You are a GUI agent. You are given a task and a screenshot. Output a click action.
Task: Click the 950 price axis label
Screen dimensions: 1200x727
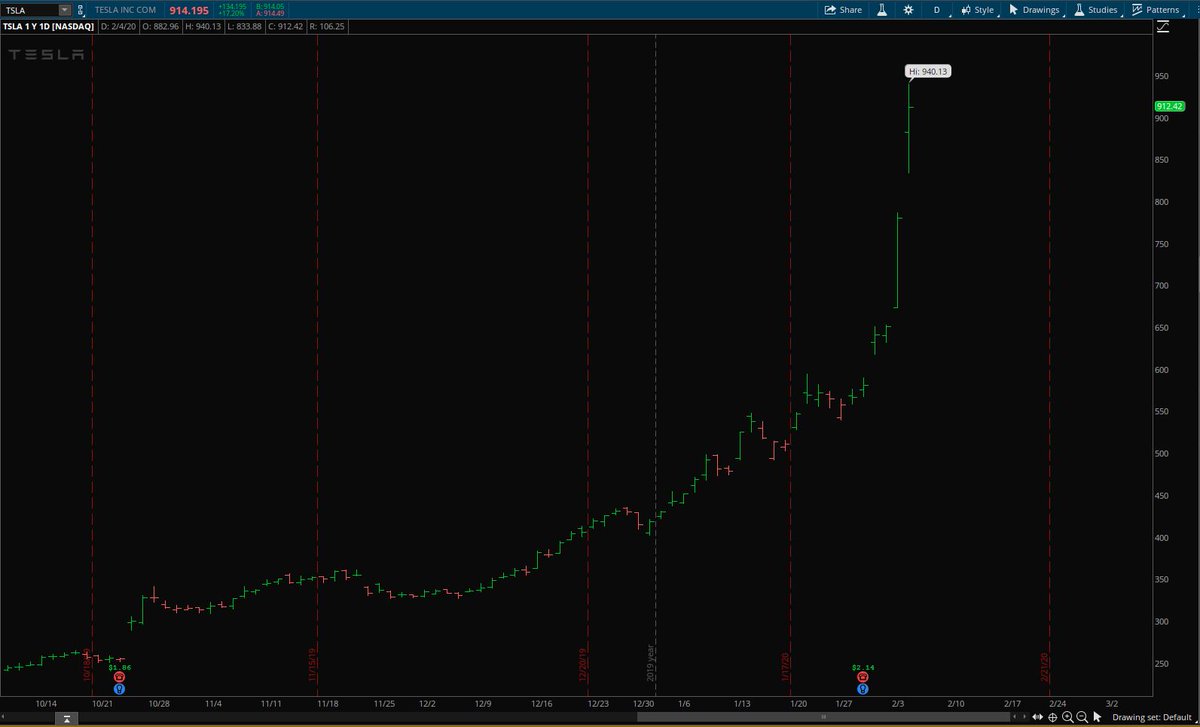1162,76
